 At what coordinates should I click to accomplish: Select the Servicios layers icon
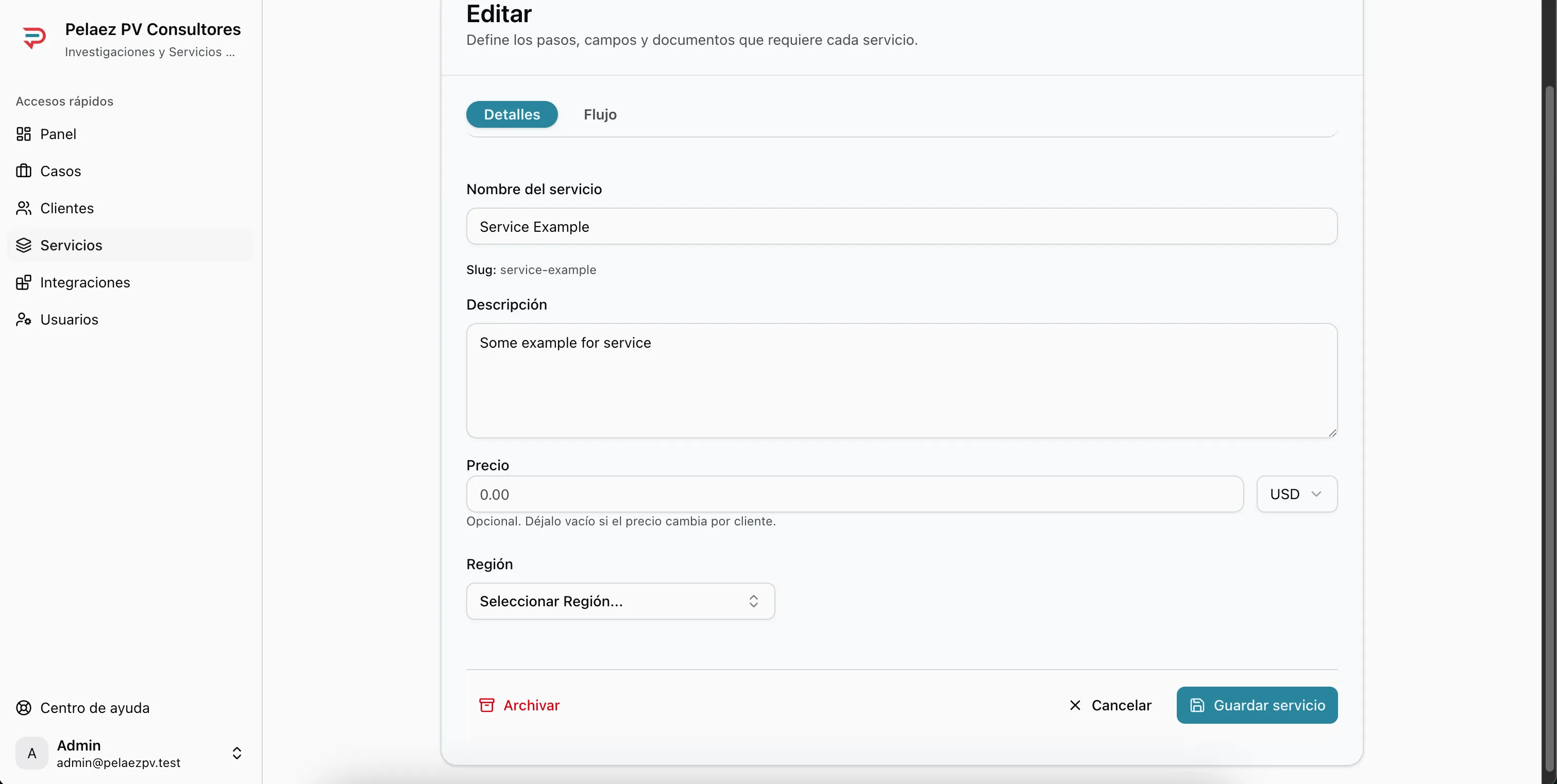(x=24, y=245)
